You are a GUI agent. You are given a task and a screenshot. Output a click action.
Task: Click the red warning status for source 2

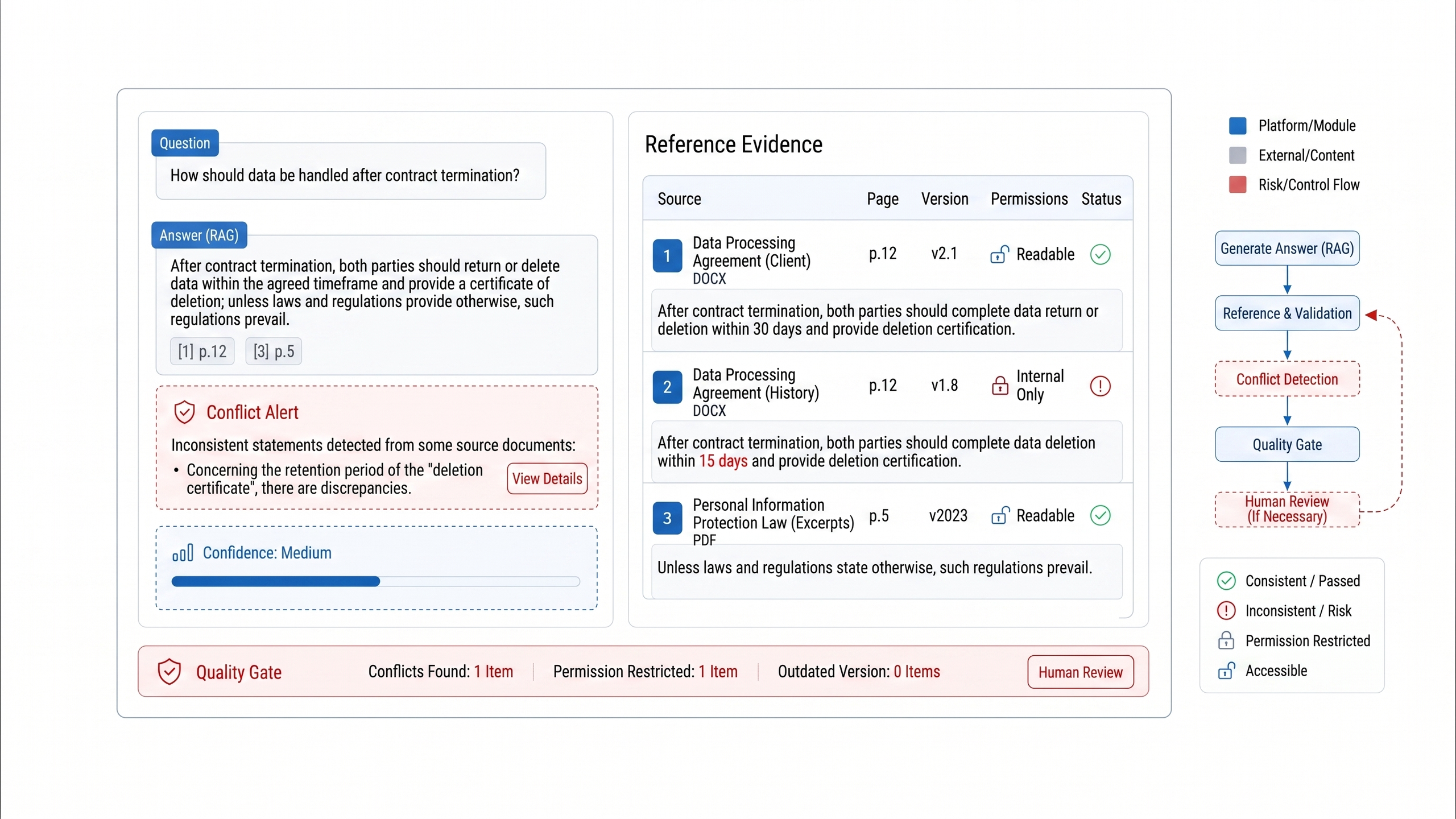(x=1100, y=386)
